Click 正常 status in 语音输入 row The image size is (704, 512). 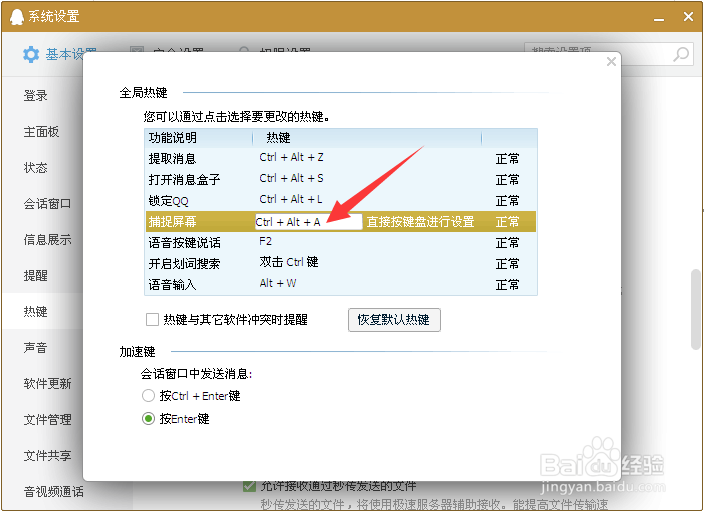[507, 284]
